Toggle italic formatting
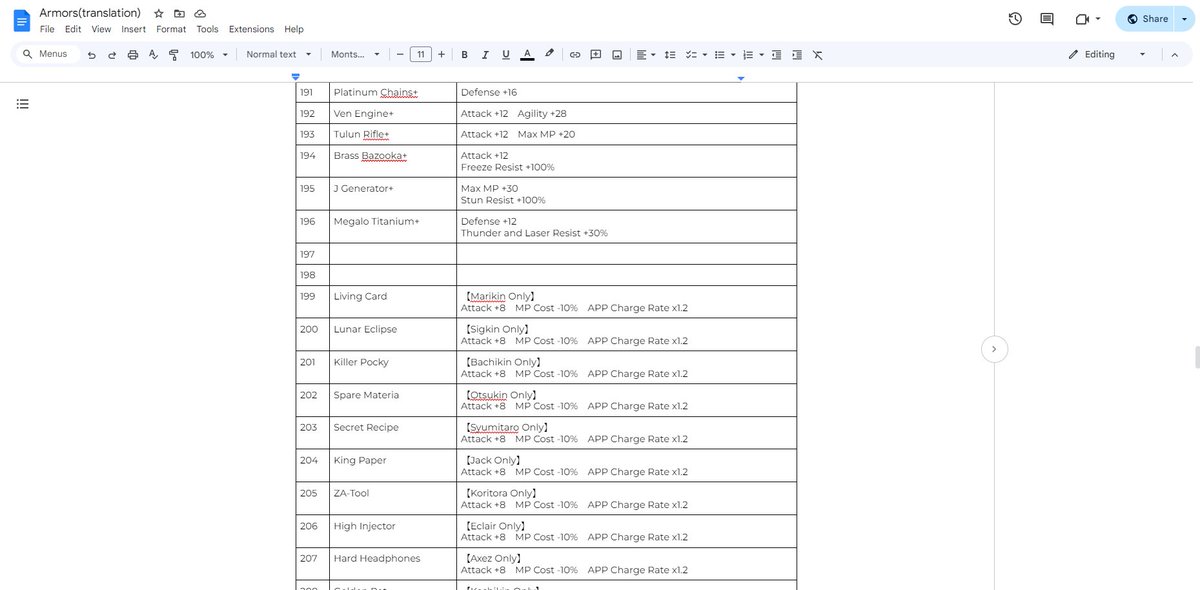Image resolution: width=1200 pixels, height=590 pixels. coord(485,55)
